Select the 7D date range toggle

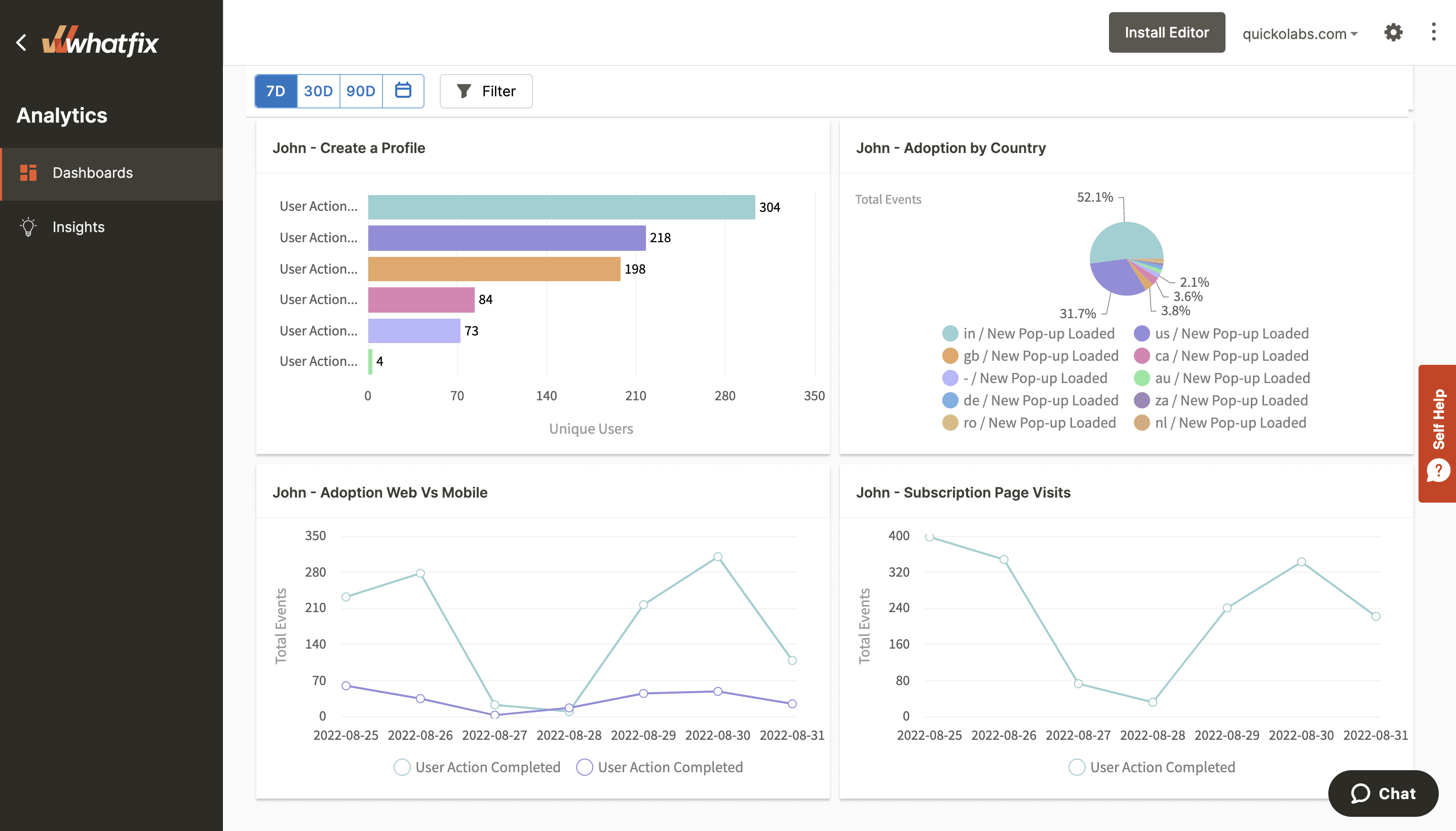click(x=275, y=91)
